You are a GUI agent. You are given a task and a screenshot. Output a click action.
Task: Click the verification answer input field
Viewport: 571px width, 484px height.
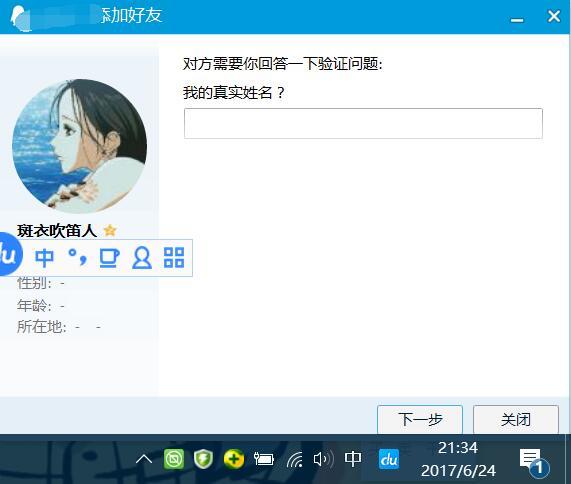(363, 123)
